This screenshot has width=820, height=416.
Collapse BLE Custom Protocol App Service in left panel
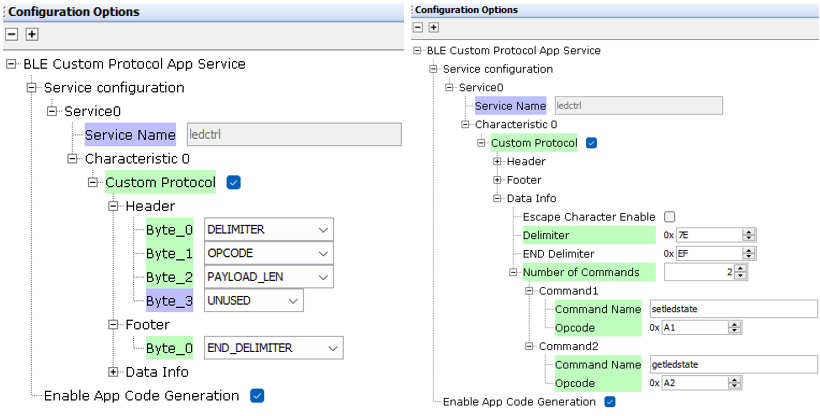click(11, 64)
